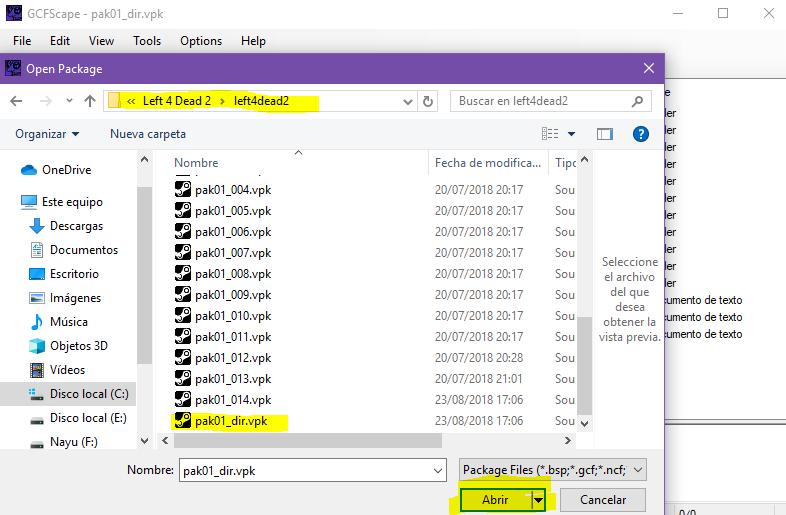Click the pak01_013.vpk file icon
This screenshot has width=786, height=515.
tap(183, 379)
